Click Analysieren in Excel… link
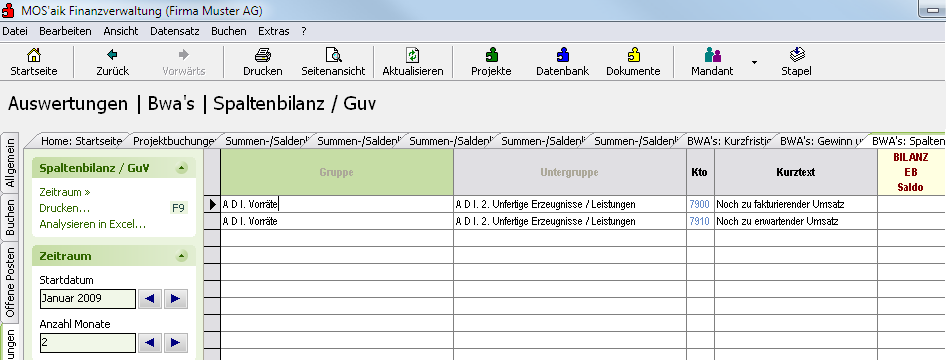 pyautogui.click(x=92, y=224)
